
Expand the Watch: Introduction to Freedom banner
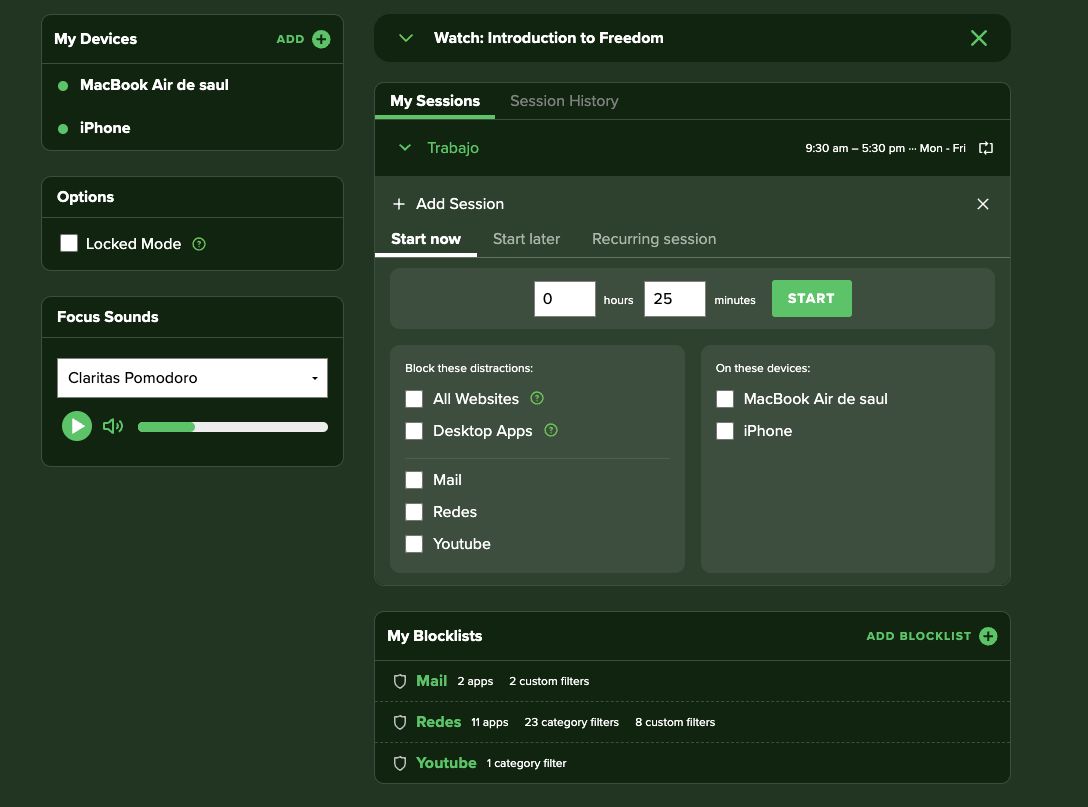(x=406, y=38)
